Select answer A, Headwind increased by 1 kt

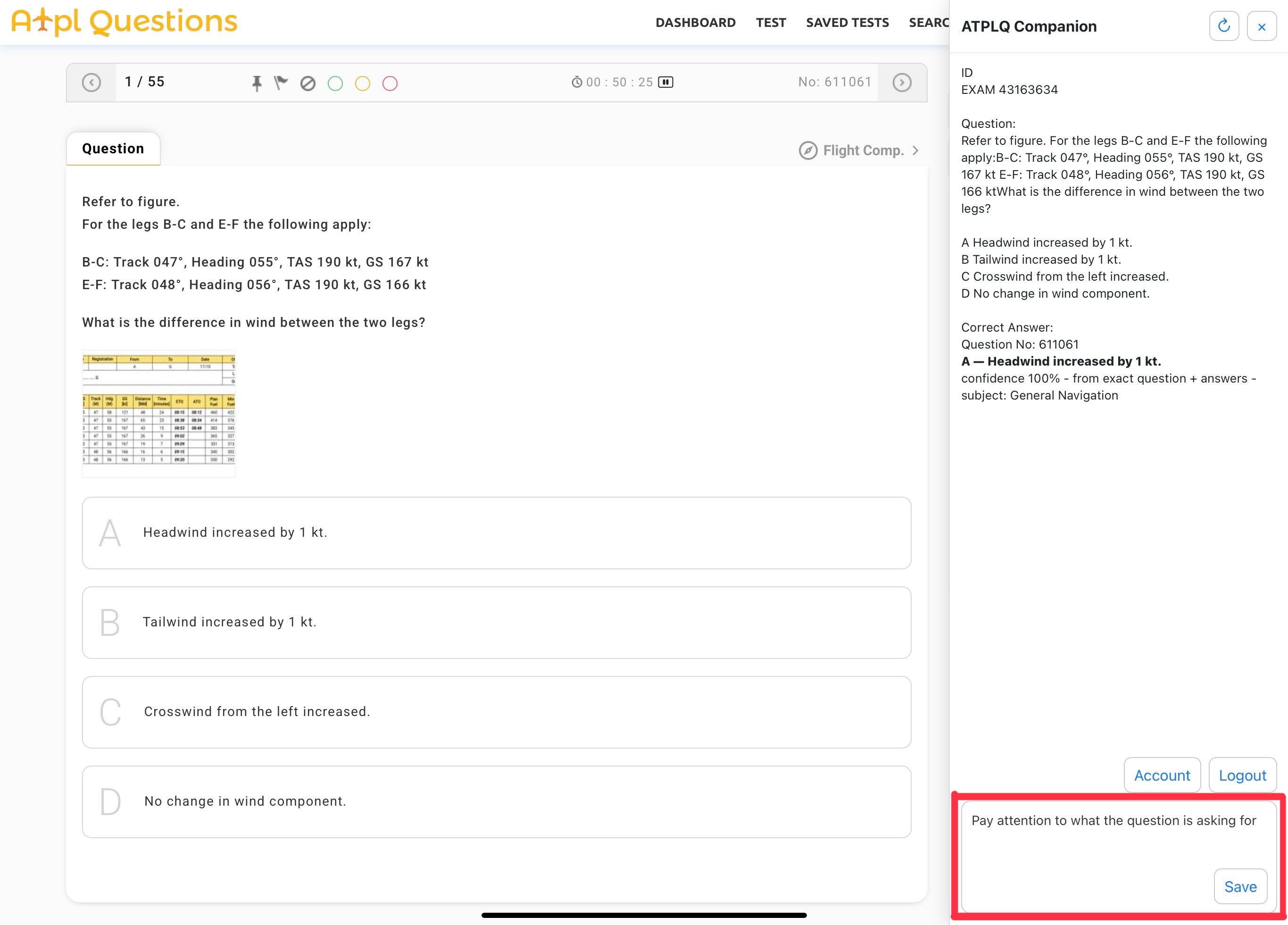click(496, 533)
